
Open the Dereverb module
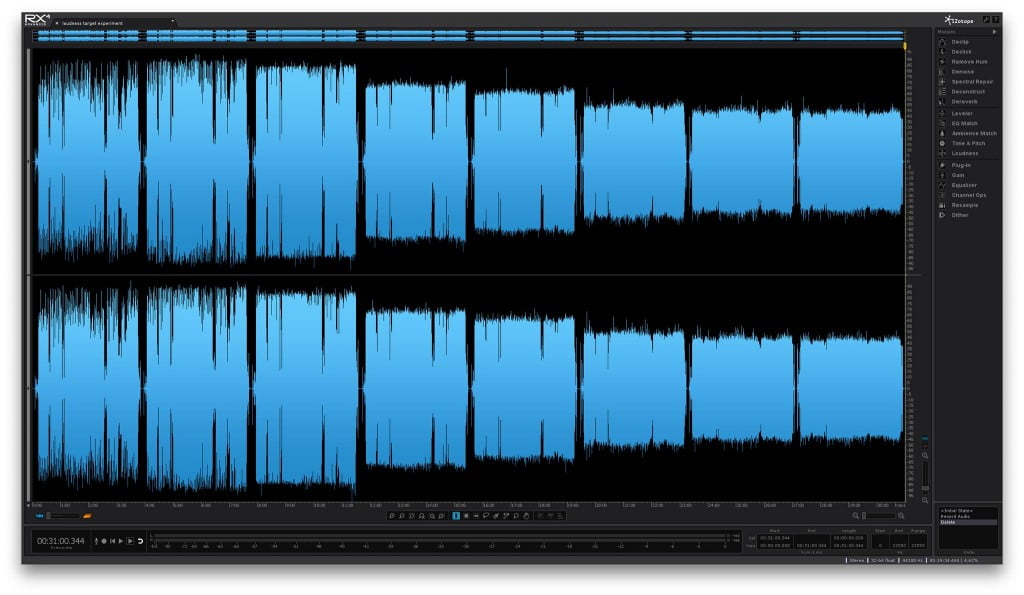pos(964,102)
